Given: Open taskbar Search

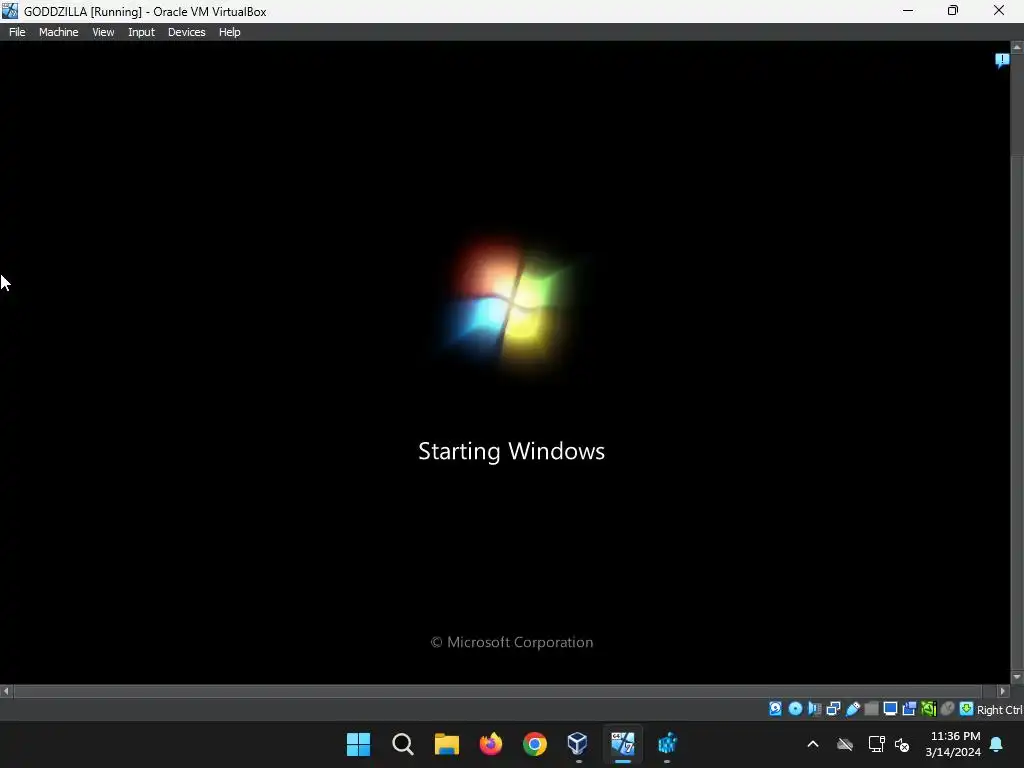Looking at the screenshot, I should click(x=402, y=744).
